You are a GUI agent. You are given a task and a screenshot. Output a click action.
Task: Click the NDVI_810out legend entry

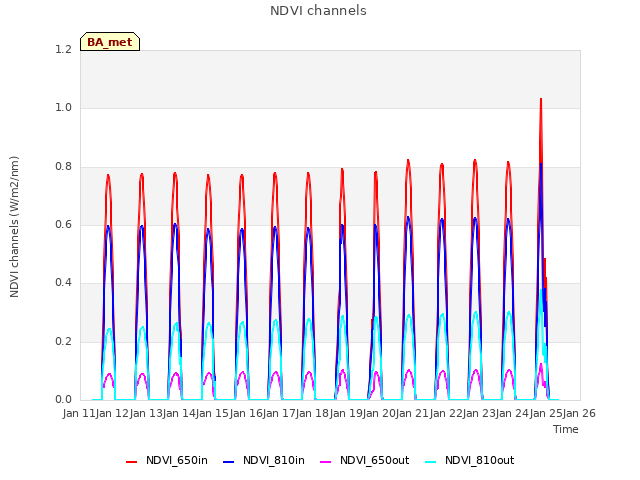[469, 460]
